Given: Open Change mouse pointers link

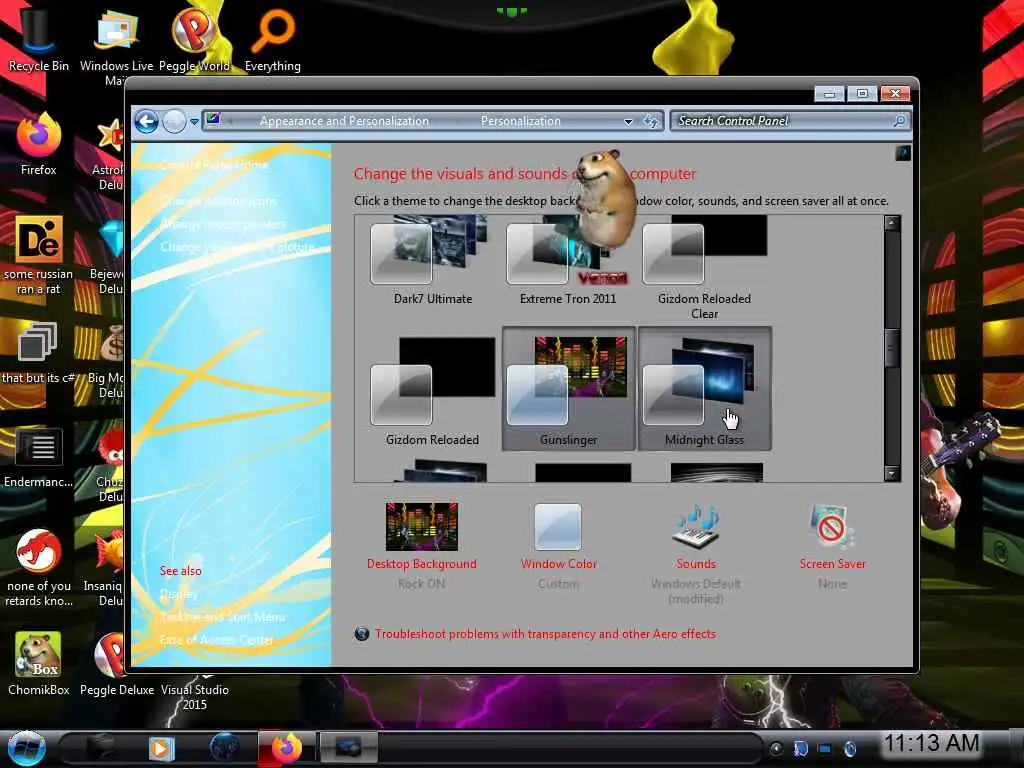Looking at the screenshot, I should tap(223, 224).
